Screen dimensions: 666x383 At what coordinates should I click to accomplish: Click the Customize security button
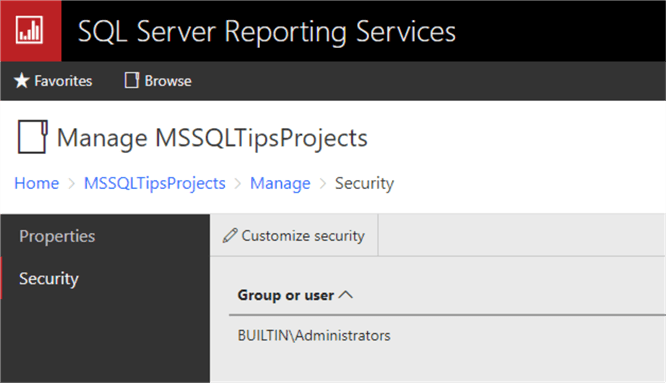(x=293, y=235)
